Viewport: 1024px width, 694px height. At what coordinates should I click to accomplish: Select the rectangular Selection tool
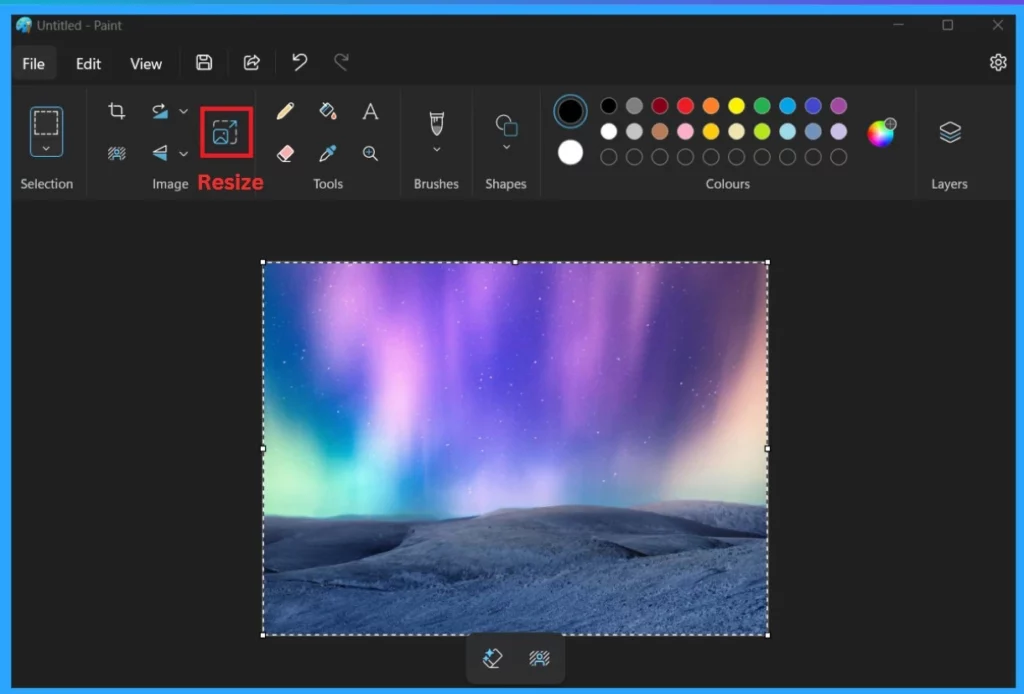click(46, 123)
